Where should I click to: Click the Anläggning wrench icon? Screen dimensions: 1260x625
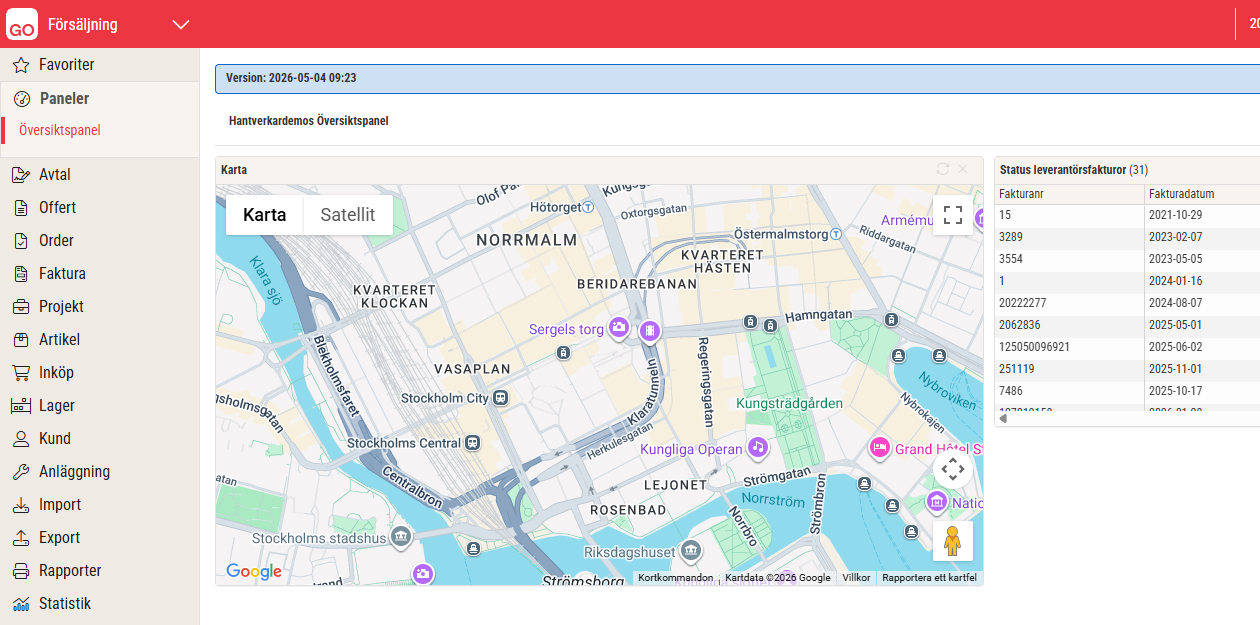click(x=21, y=472)
